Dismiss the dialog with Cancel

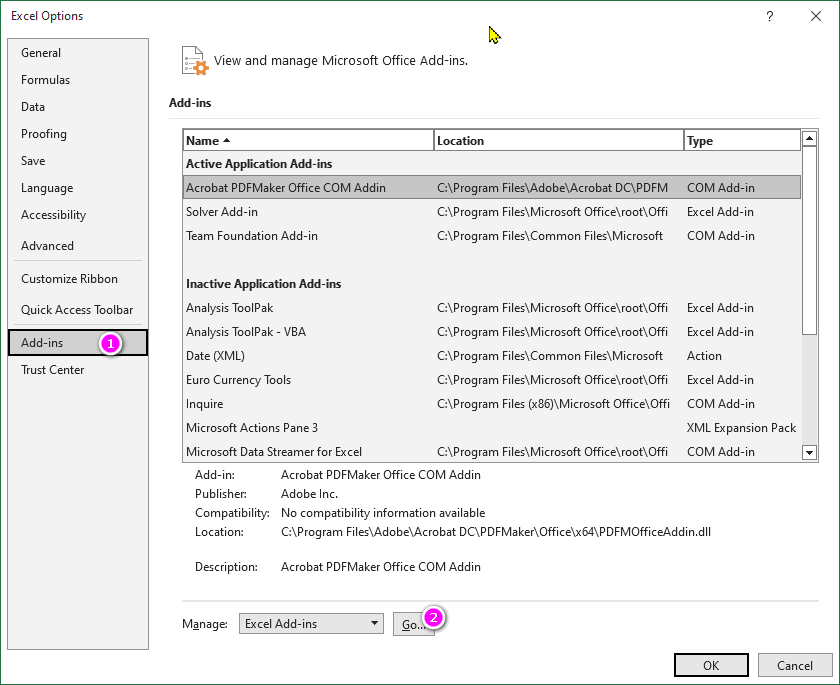click(x=795, y=664)
